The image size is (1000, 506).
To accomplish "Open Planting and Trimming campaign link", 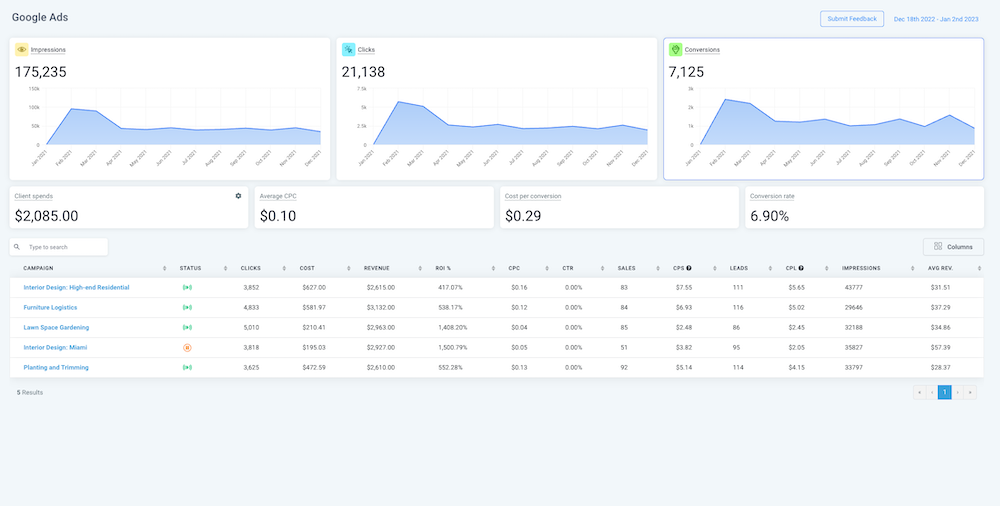I will click(x=56, y=368).
